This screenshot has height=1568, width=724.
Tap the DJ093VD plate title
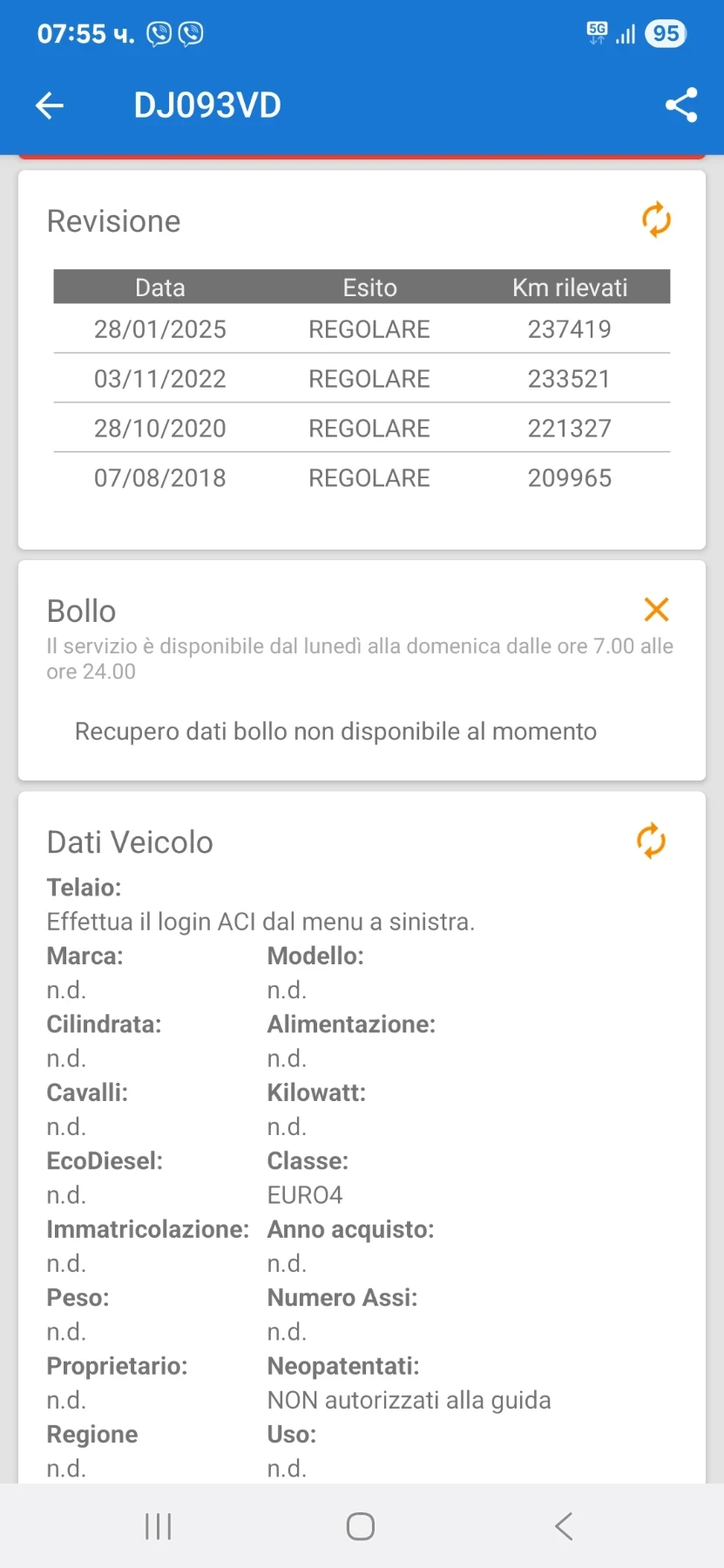point(207,105)
